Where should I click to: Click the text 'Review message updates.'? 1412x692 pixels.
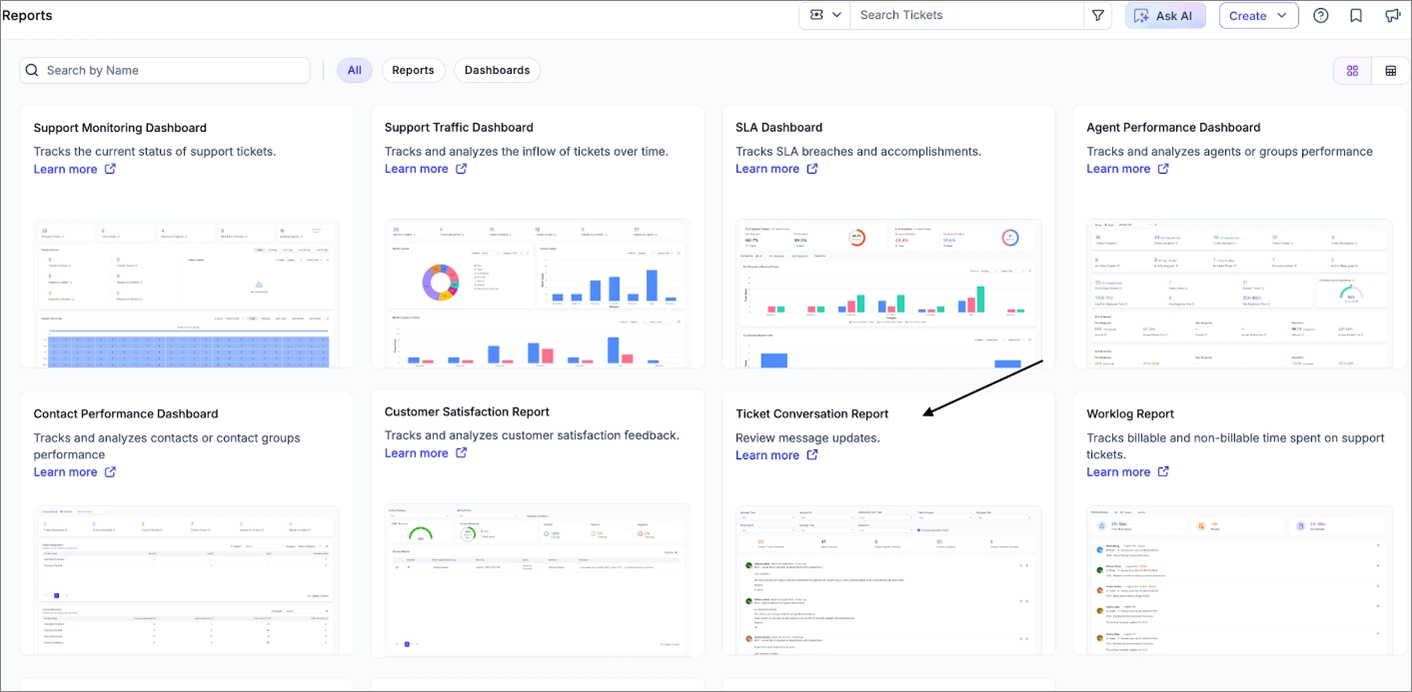tap(808, 438)
